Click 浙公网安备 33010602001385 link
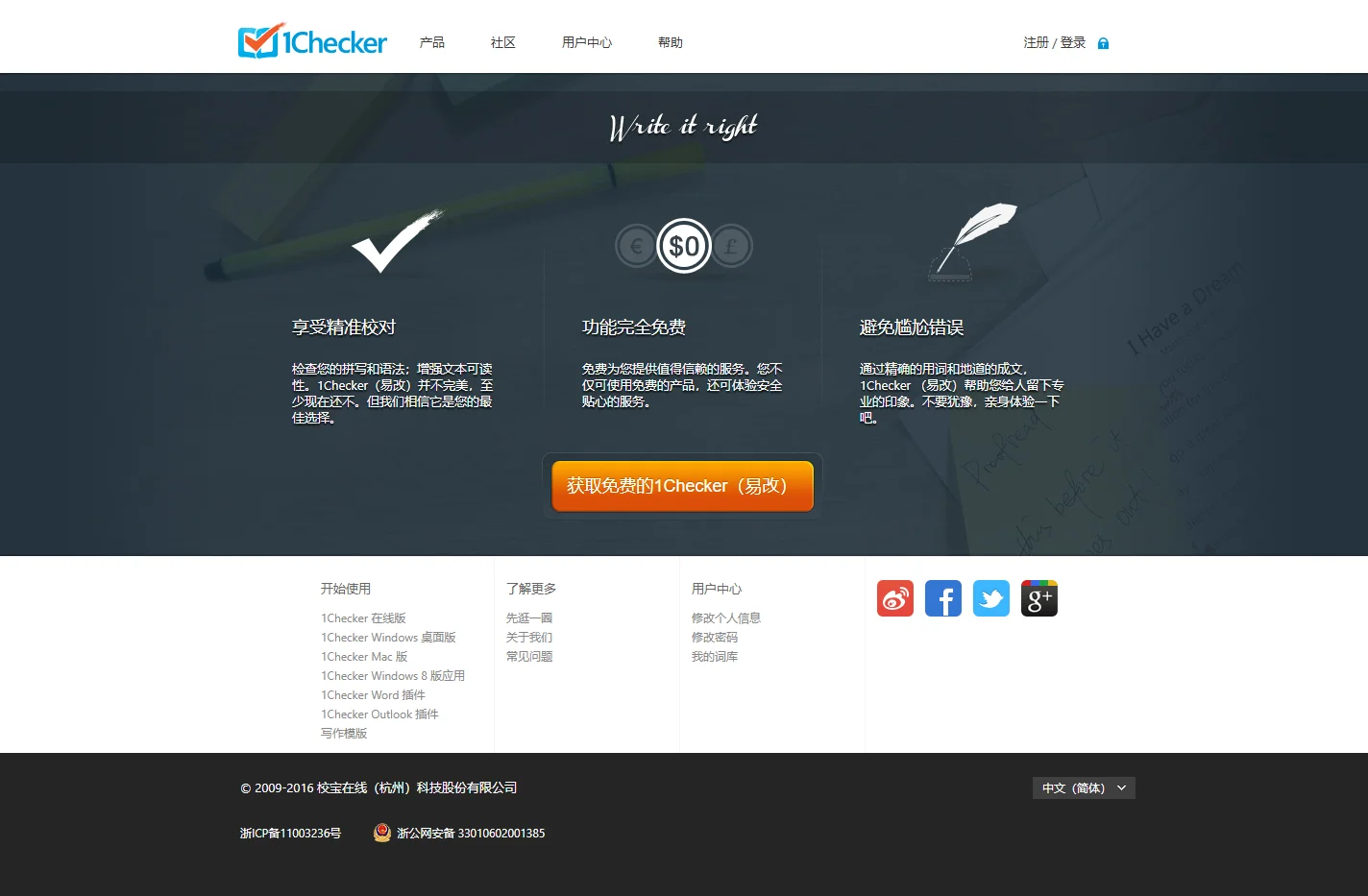Image resolution: width=1368 pixels, height=896 pixels. pos(471,833)
